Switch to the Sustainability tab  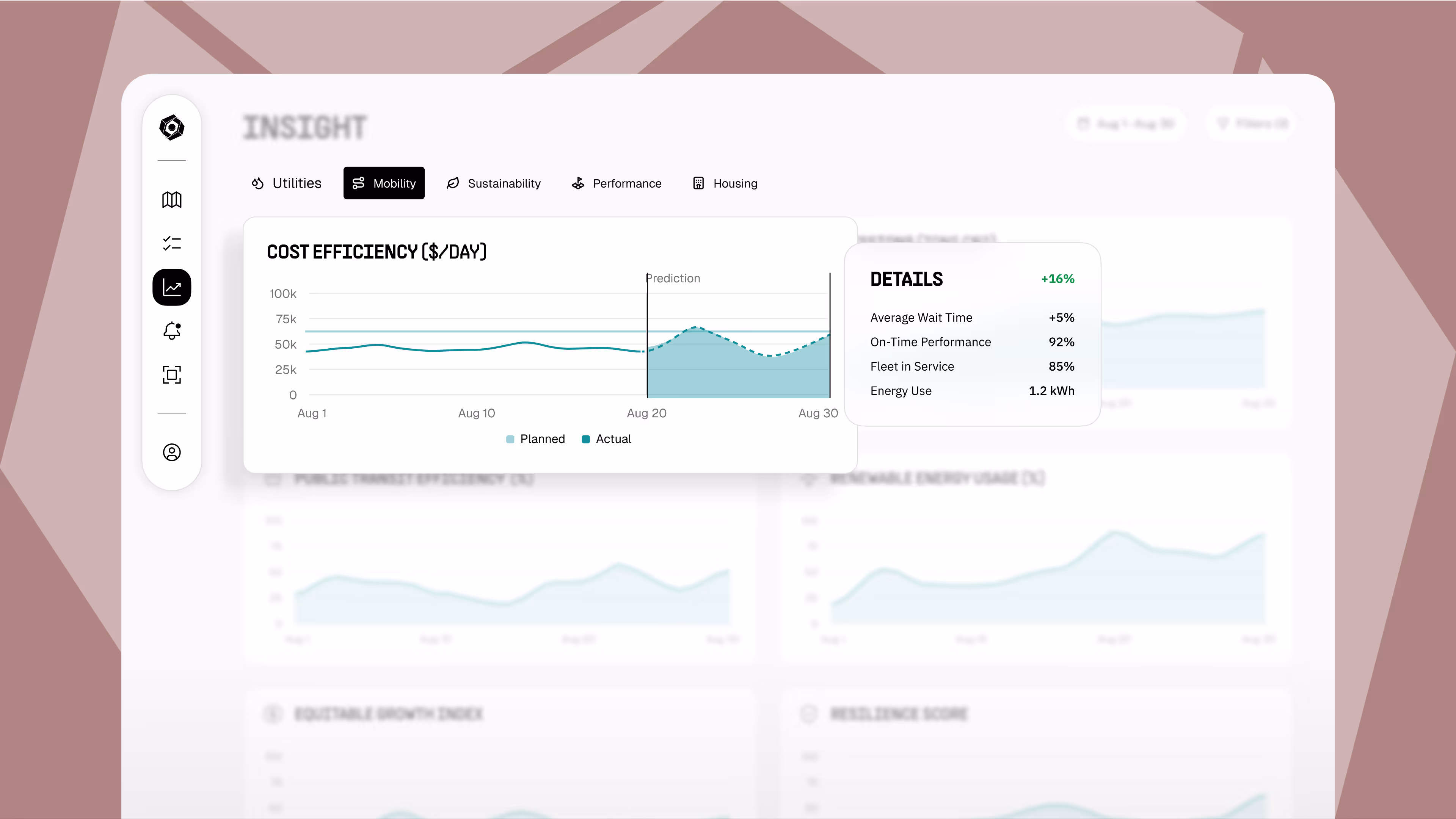(493, 183)
